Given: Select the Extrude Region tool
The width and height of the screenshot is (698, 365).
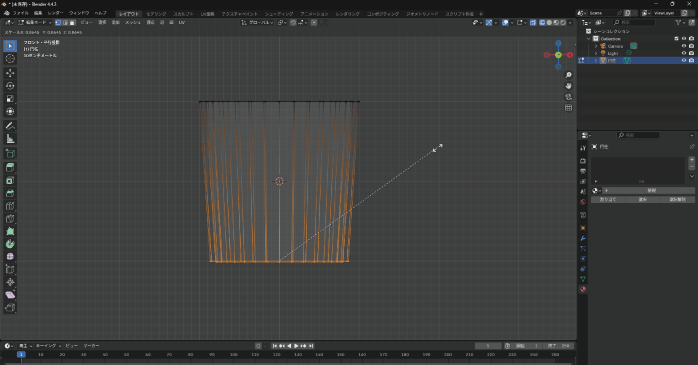Looking at the screenshot, I should [x=10, y=167].
